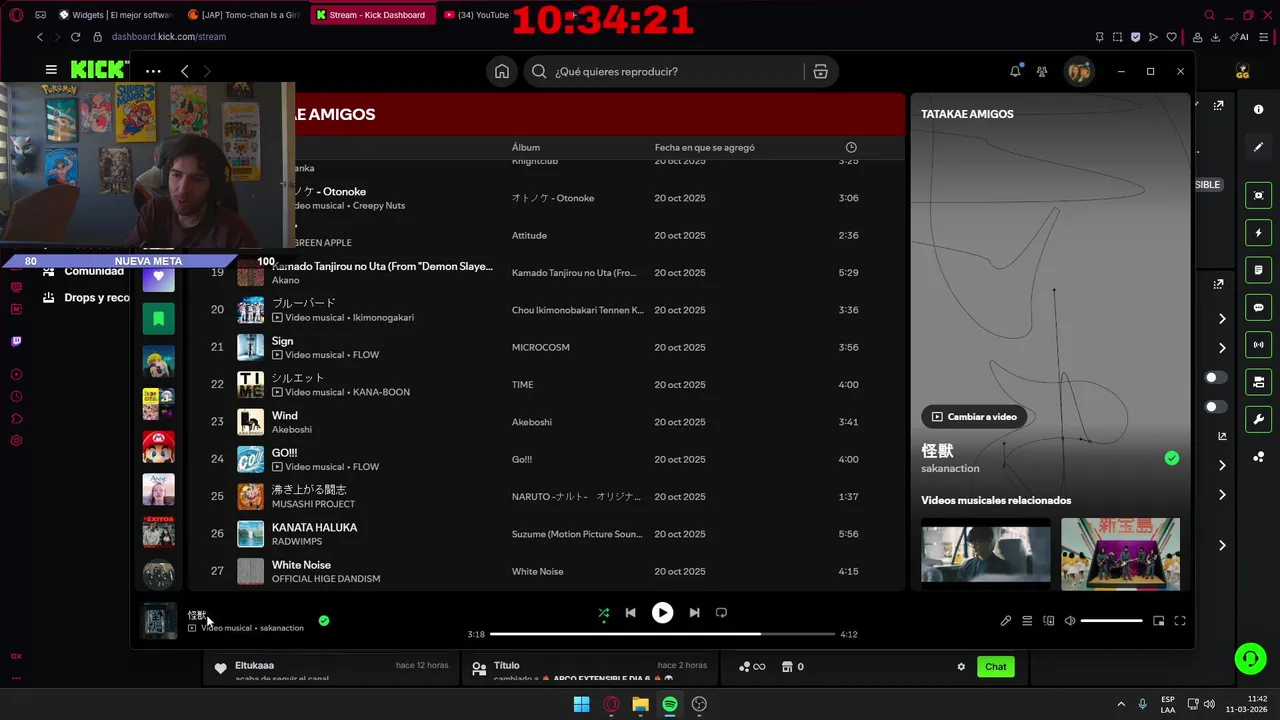Image resolution: width=1280 pixels, height=720 pixels.
Task: Skip to next track
Action: coord(694,613)
